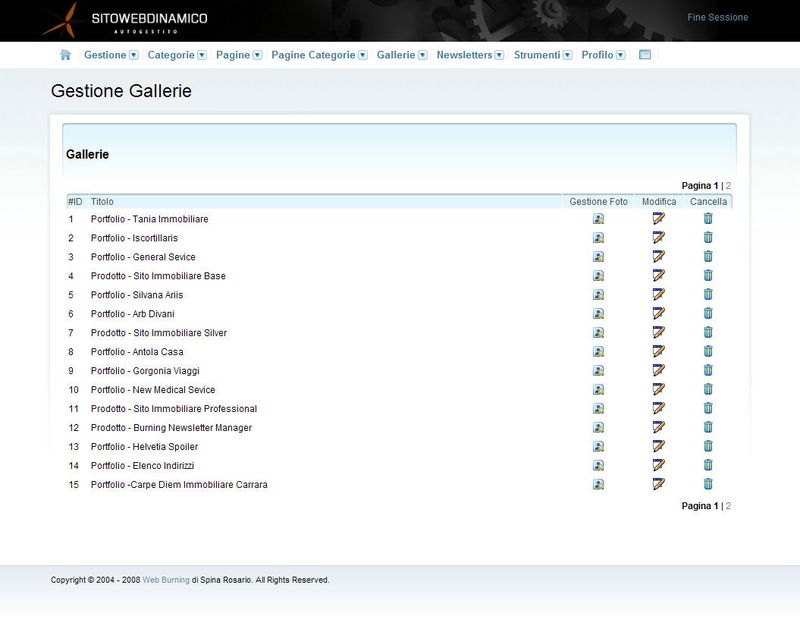
Task: Delete the Portfolio - Tania Immobiliare gallery
Action: coord(708,219)
